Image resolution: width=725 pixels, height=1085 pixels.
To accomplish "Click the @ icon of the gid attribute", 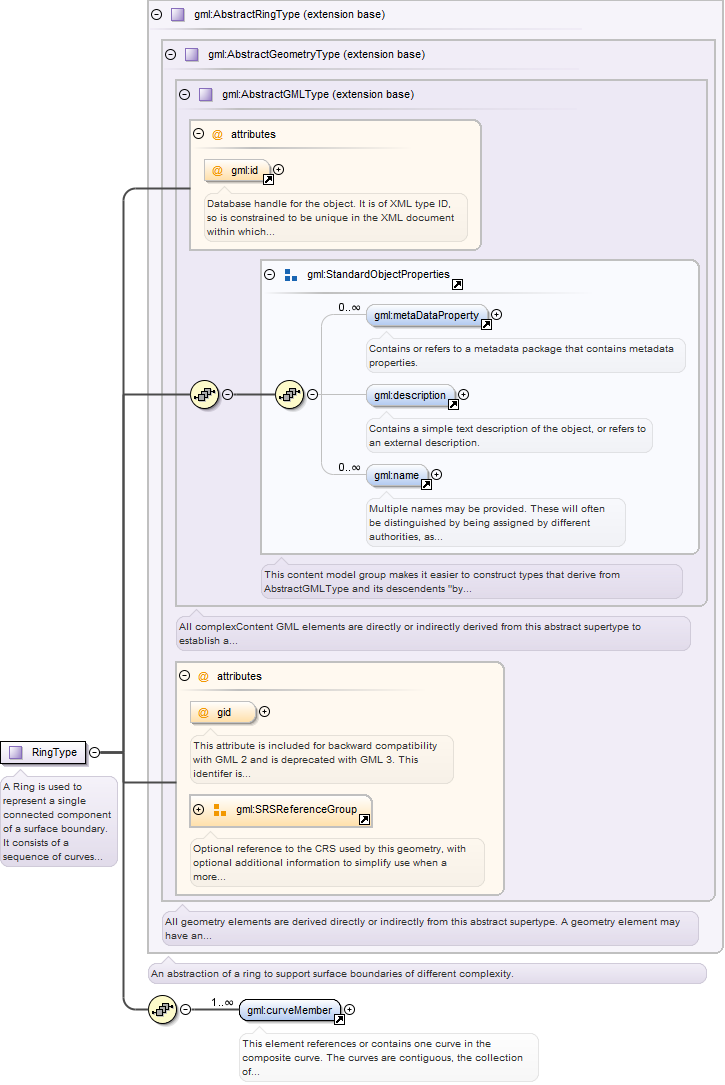I will (203, 713).
